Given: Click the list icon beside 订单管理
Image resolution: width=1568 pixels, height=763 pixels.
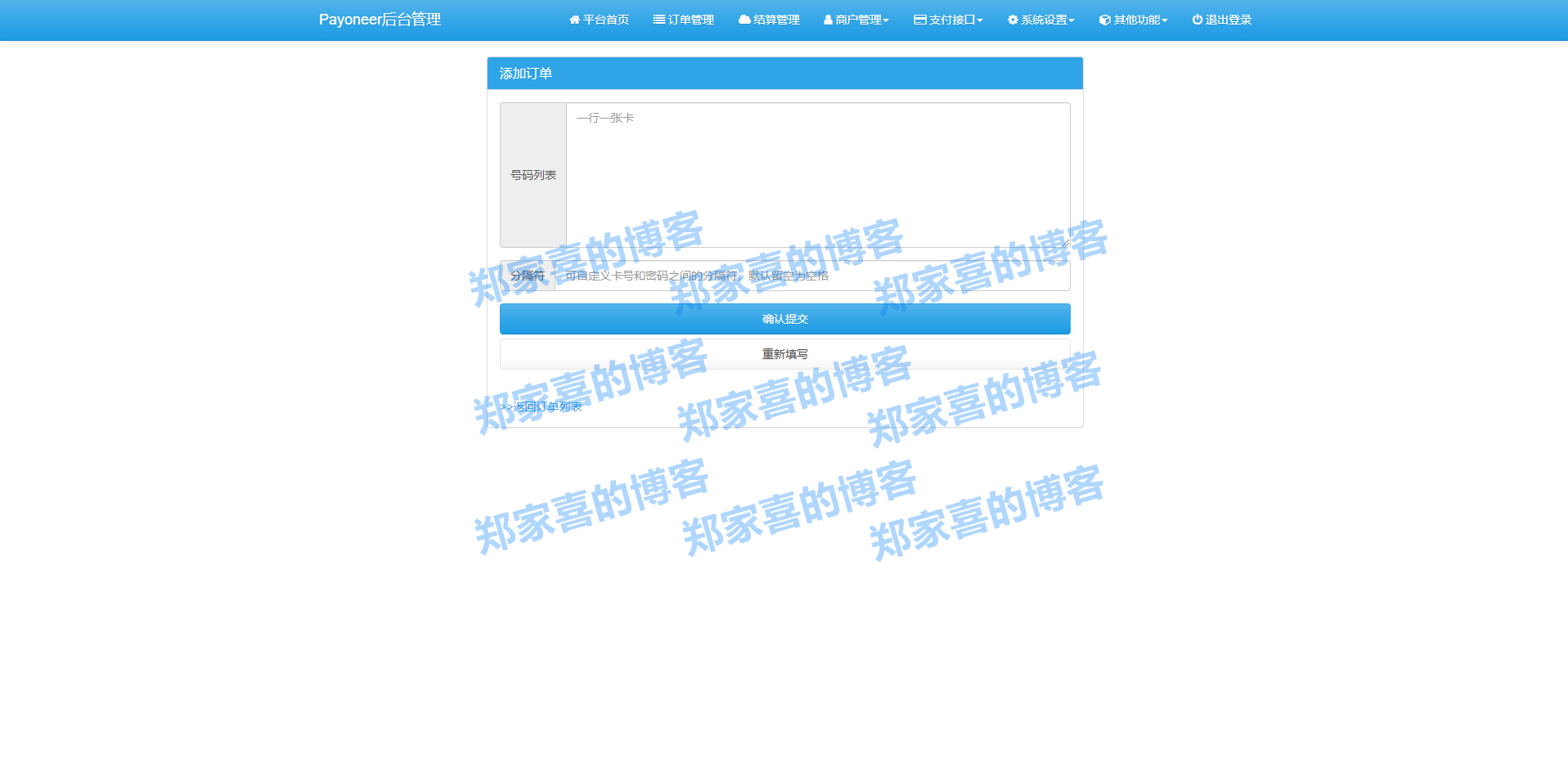Looking at the screenshot, I should 658,20.
